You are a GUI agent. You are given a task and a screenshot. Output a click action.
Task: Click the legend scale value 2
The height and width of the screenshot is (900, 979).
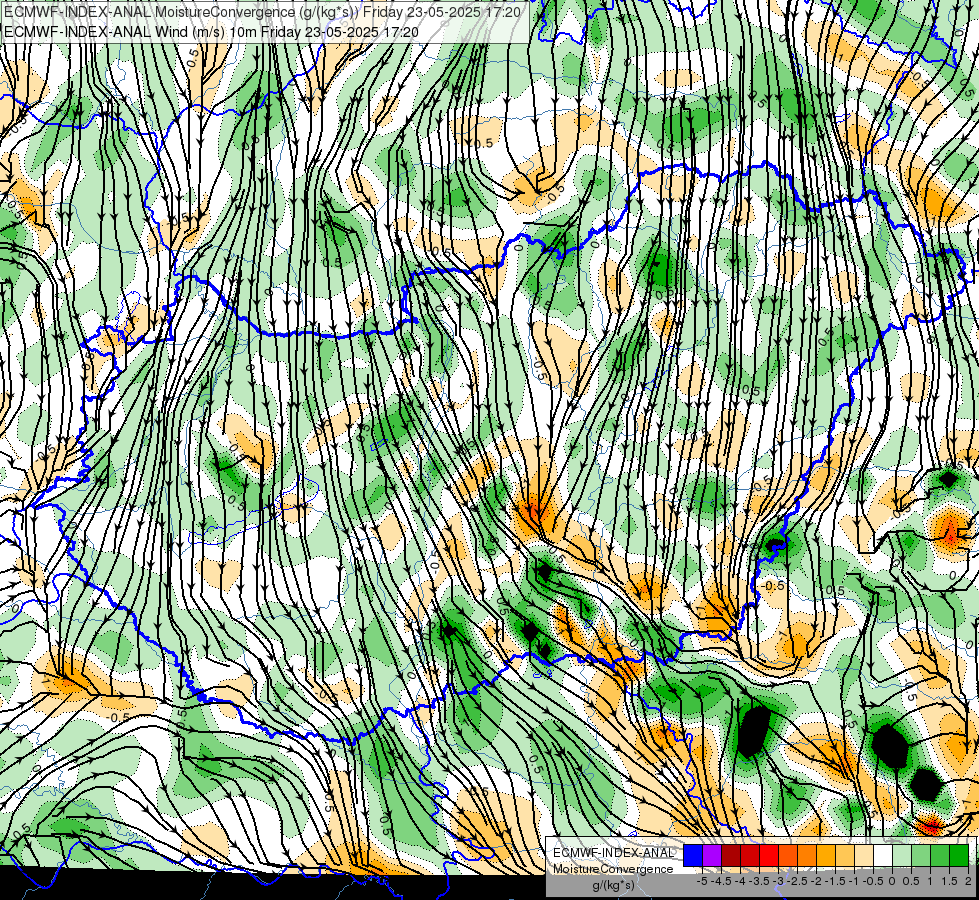pyautogui.click(x=968, y=881)
